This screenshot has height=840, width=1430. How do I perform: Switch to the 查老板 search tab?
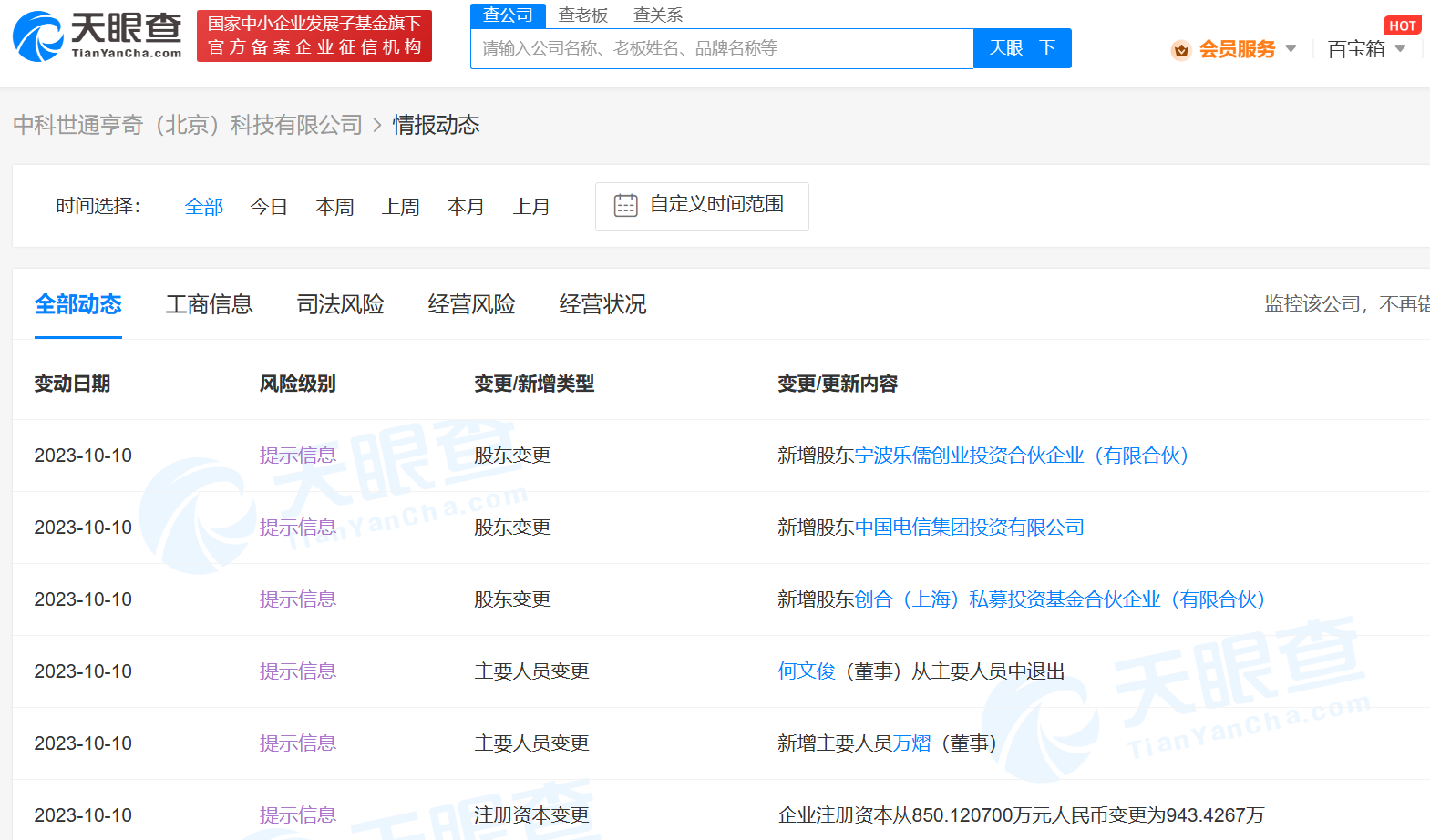tap(582, 15)
